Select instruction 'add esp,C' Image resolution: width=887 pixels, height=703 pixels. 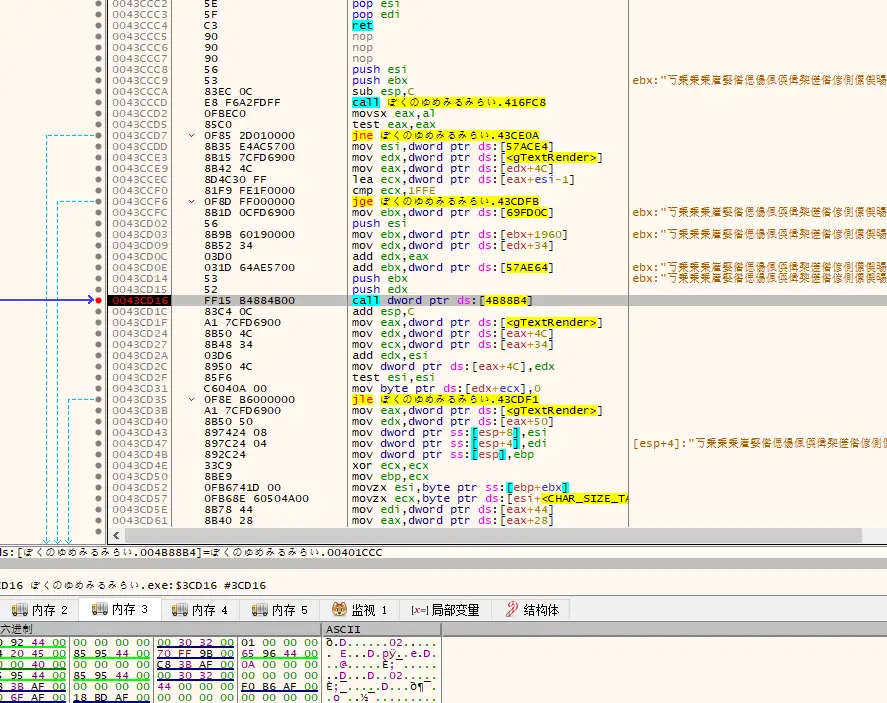pos(383,312)
